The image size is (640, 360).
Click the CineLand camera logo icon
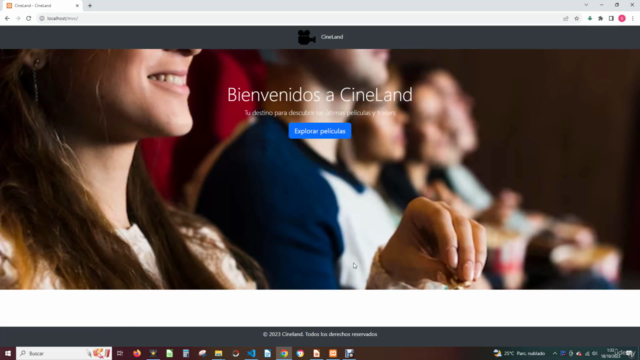pos(307,37)
